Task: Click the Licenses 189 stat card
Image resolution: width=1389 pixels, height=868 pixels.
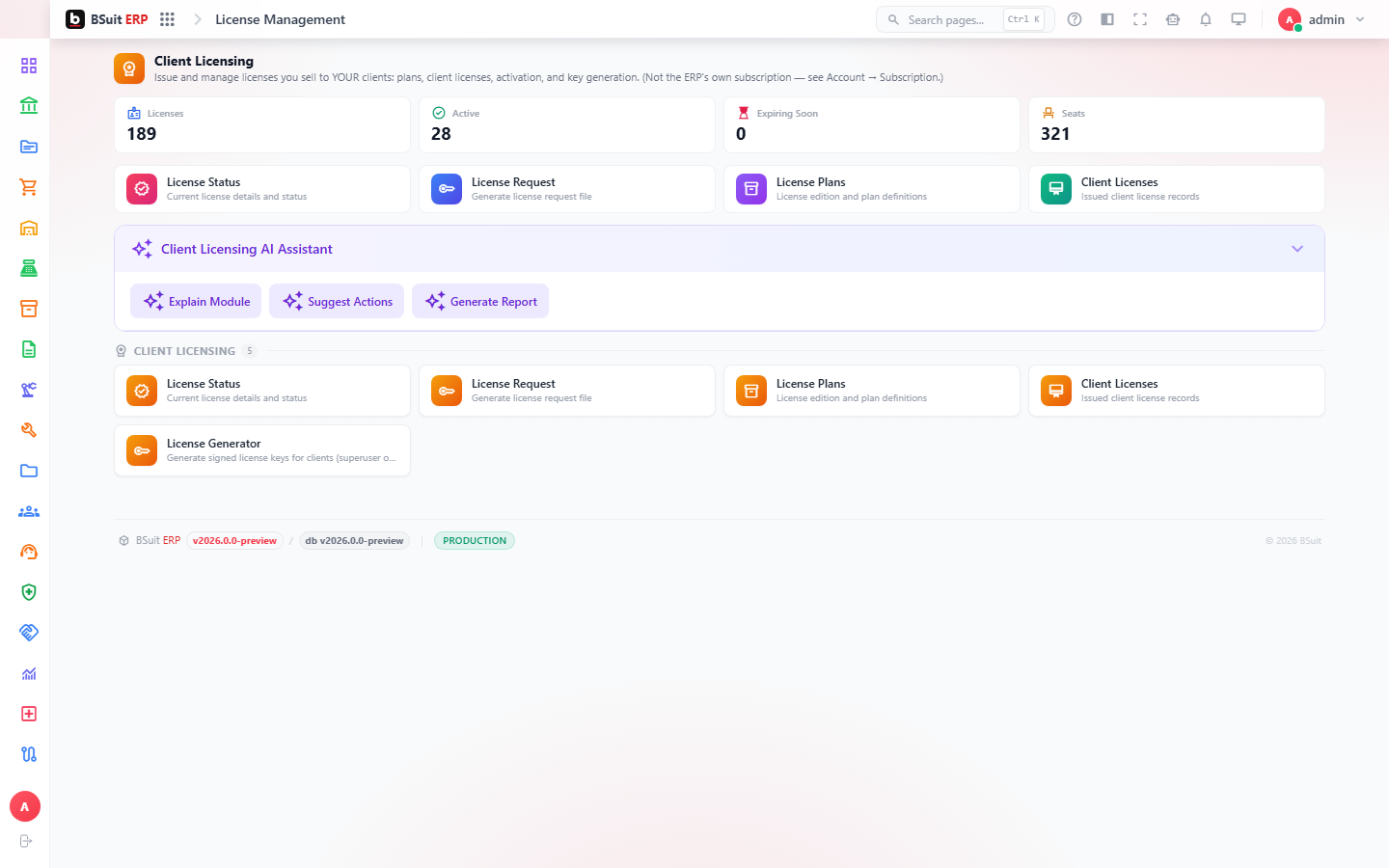Action: pyautogui.click(x=262, y=124)
